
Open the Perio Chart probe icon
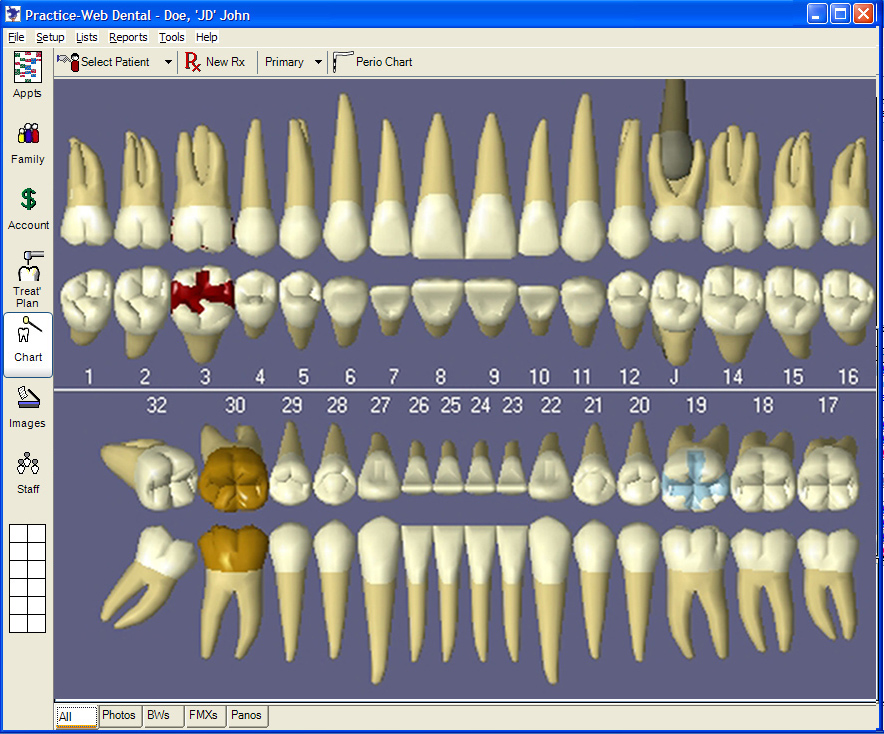pos(342,62)
